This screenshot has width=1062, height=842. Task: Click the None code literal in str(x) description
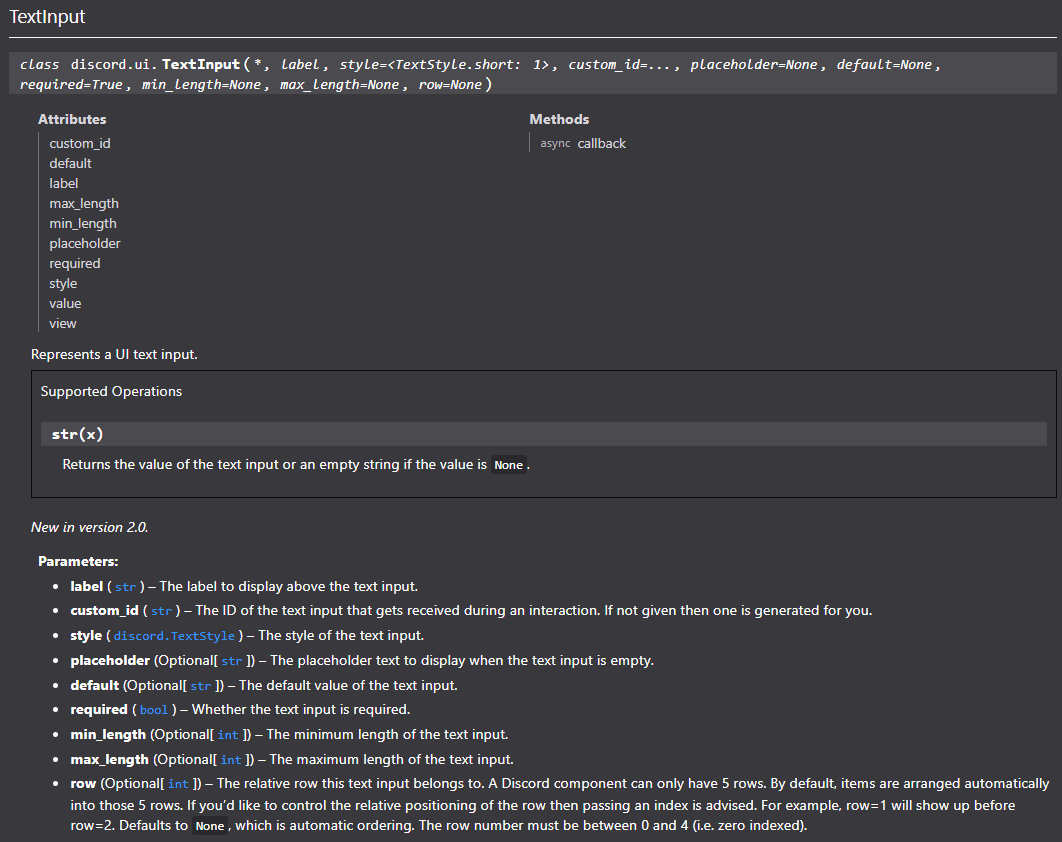coord(509,465)
